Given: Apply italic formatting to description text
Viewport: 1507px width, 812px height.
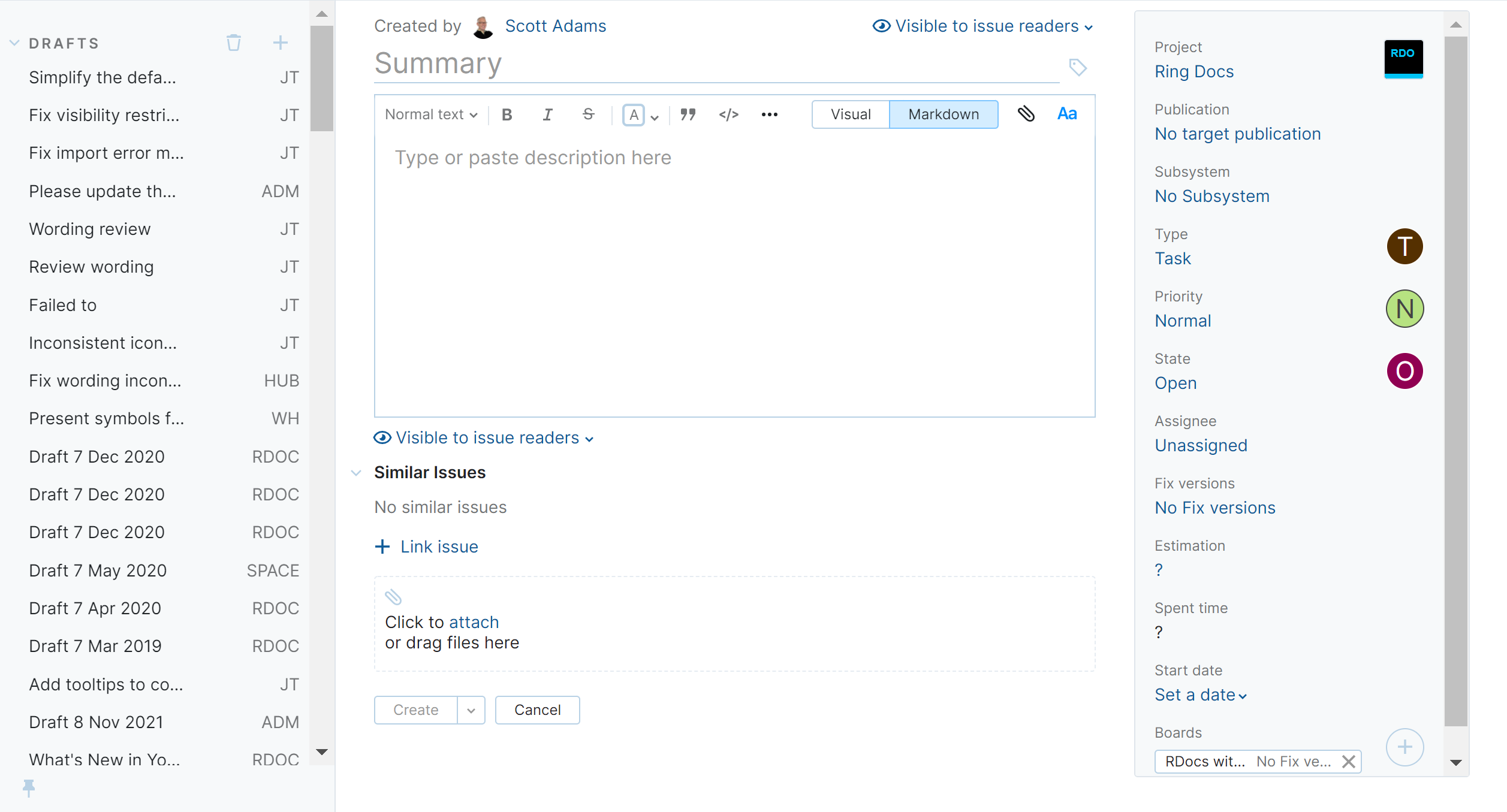Looking at the screenshot, I should 547,114.
